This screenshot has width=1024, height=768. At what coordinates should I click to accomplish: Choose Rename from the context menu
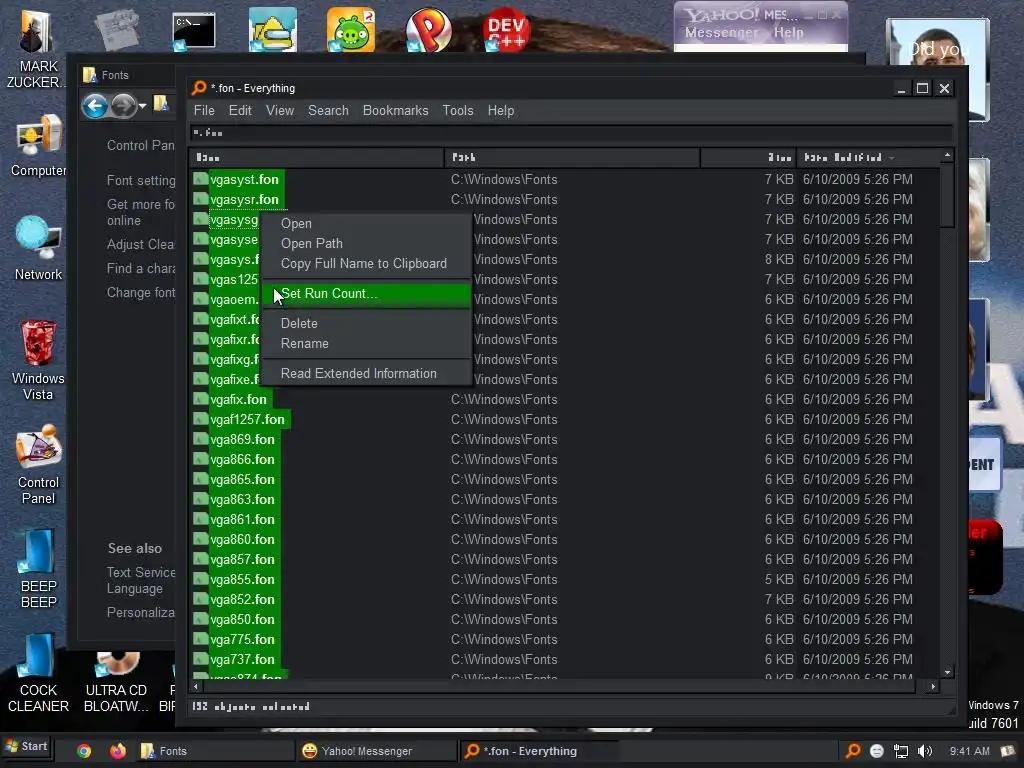click(366, 344)
